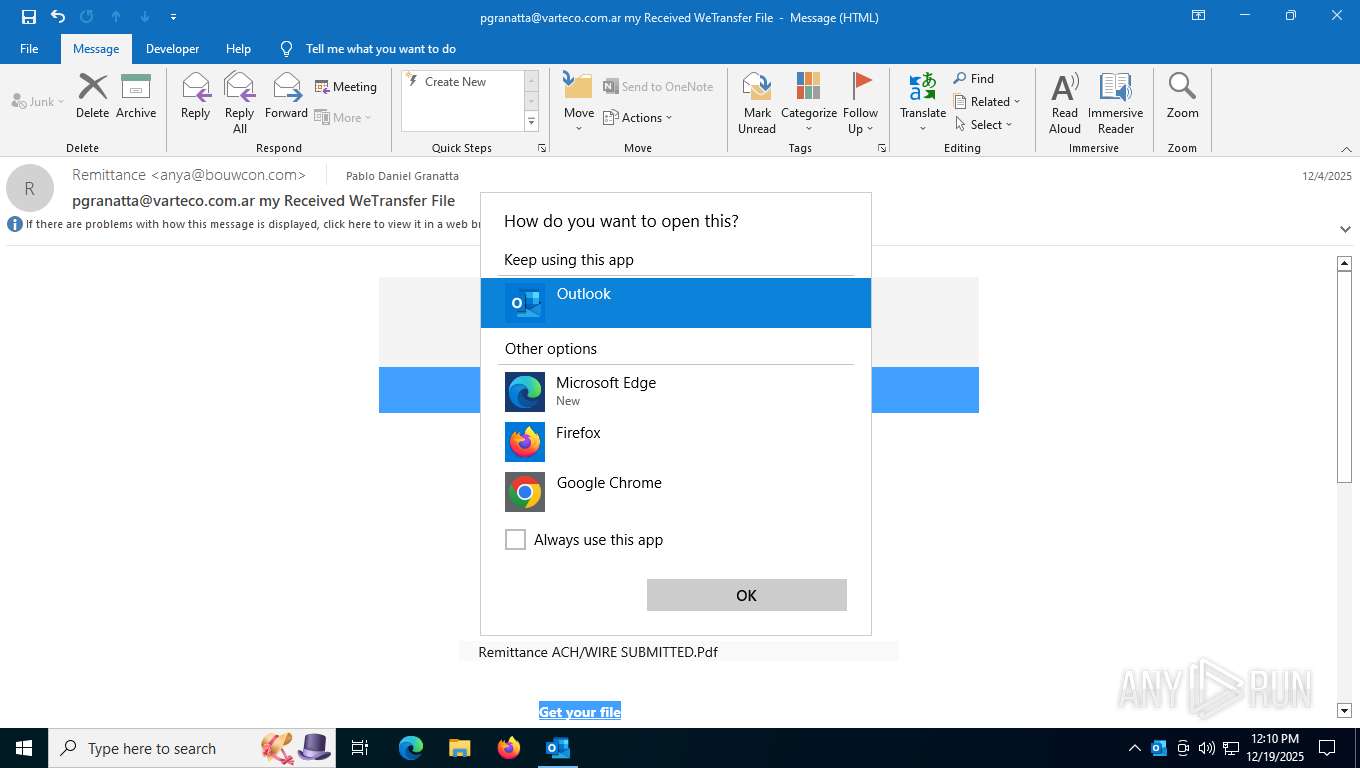Viewport: 1360px width, 768px height.
Task: Show hidden system tray icons
Action: (1134, 748)
